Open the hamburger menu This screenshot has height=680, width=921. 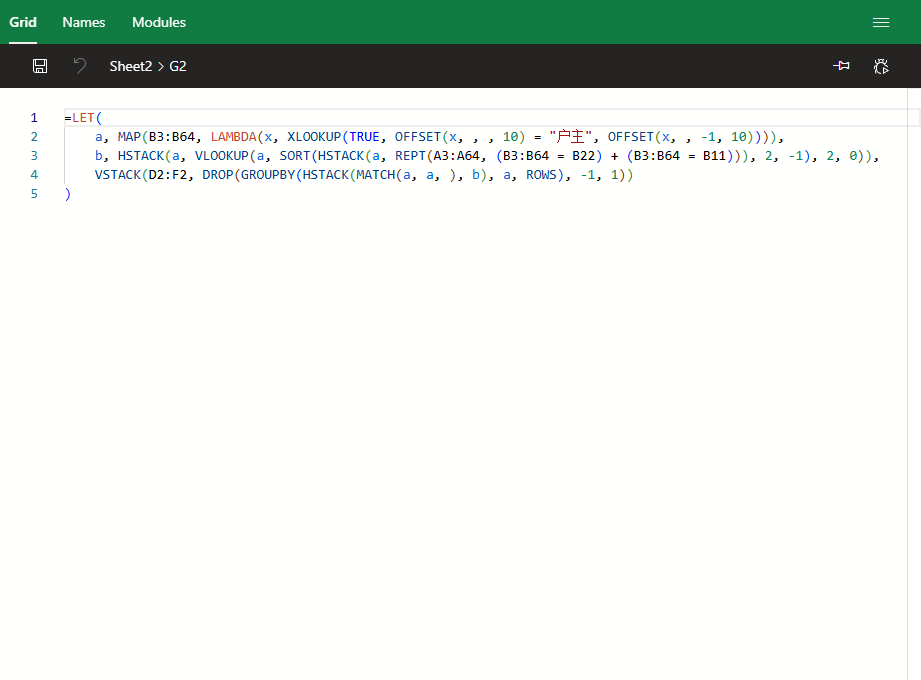coord(881,22)
